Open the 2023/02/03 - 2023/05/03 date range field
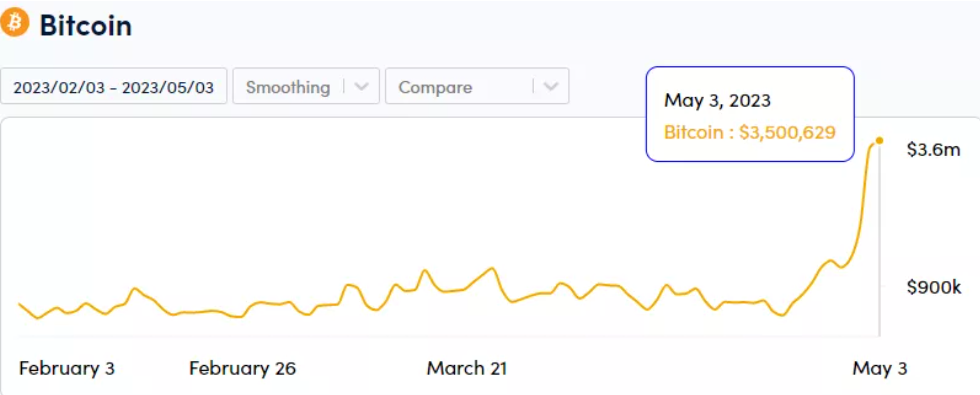980x395 pixels. pyautogui.click(x=113, y=86)
